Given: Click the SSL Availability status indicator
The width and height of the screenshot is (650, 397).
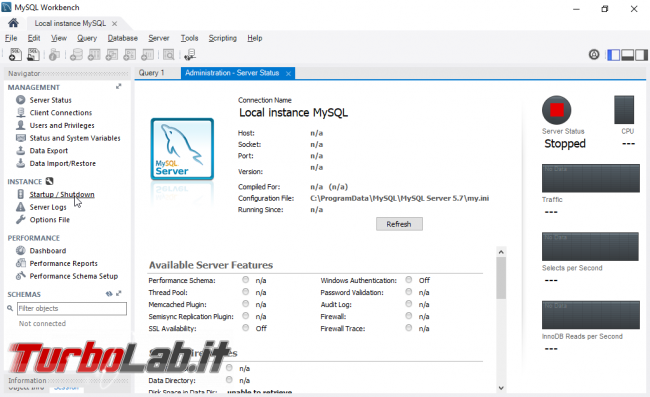Looking at the screenshot, I should click(245, 328).
